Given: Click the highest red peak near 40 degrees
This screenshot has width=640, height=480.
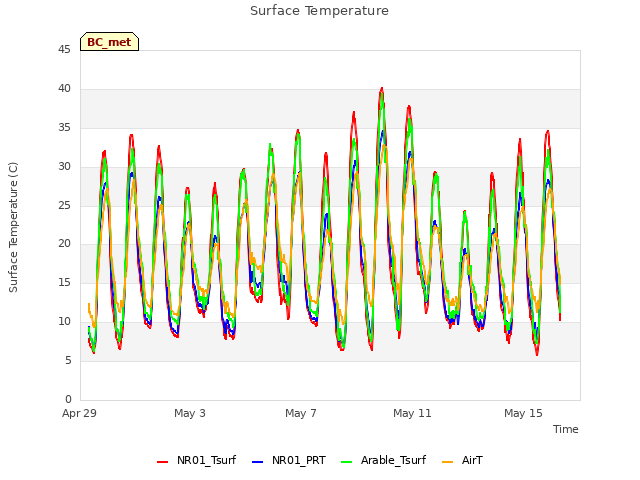Looking at the screenshot, I should [x=382, y=89].
